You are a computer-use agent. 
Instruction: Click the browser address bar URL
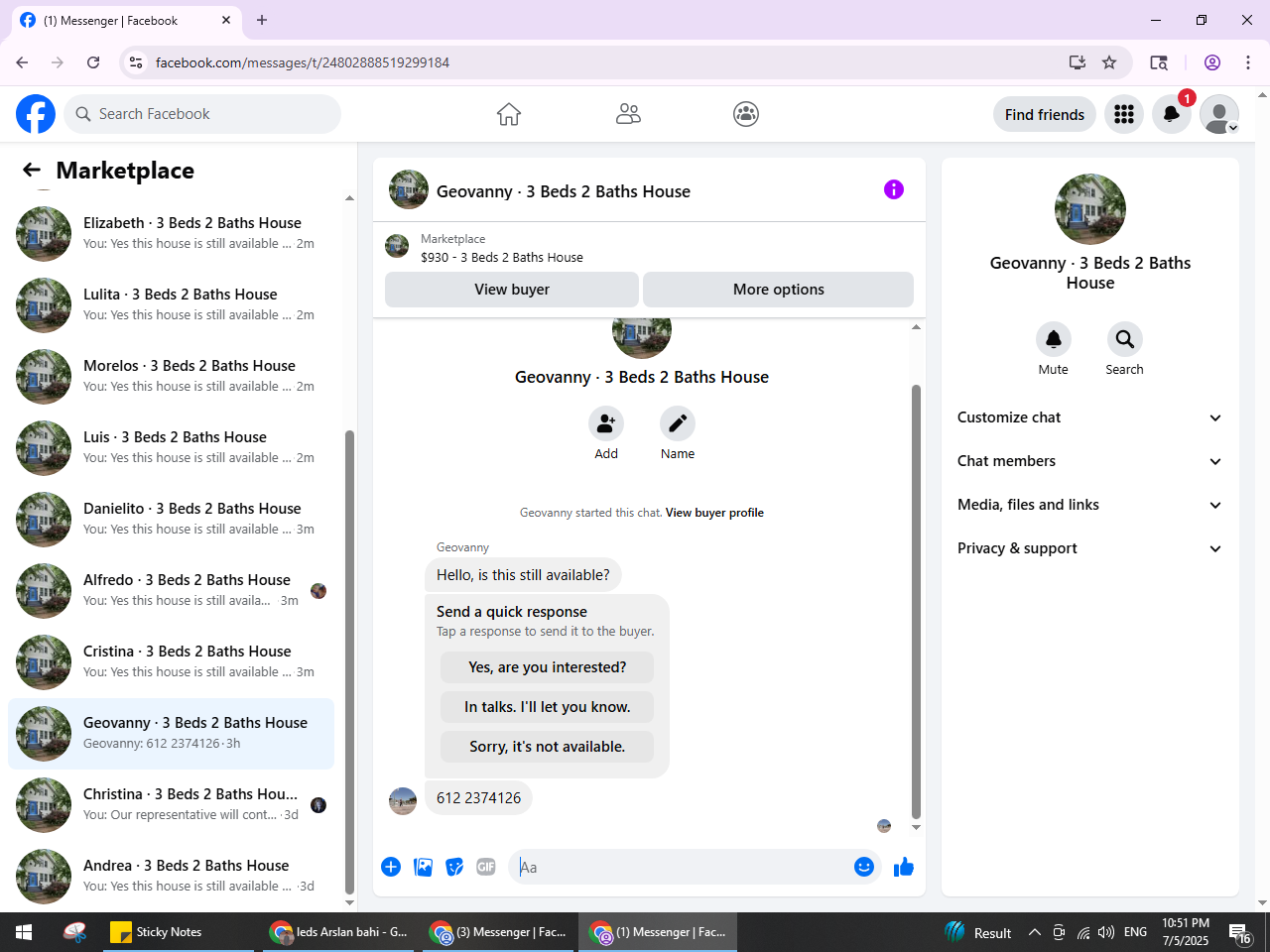tap(303, 62)
